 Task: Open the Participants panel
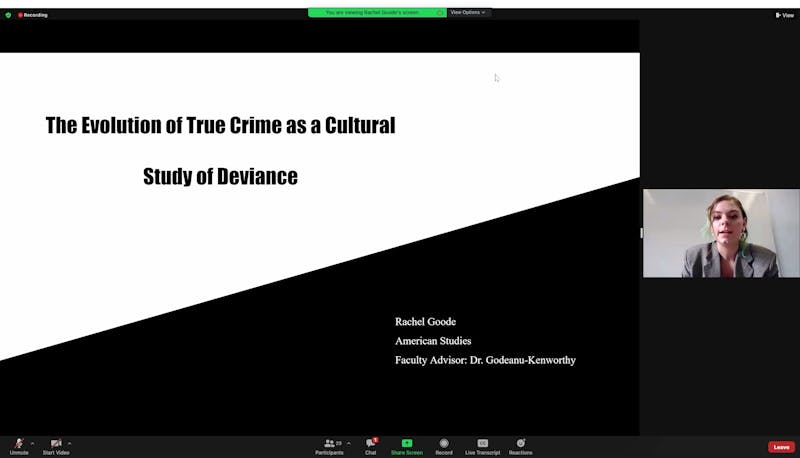coord(329,443)
